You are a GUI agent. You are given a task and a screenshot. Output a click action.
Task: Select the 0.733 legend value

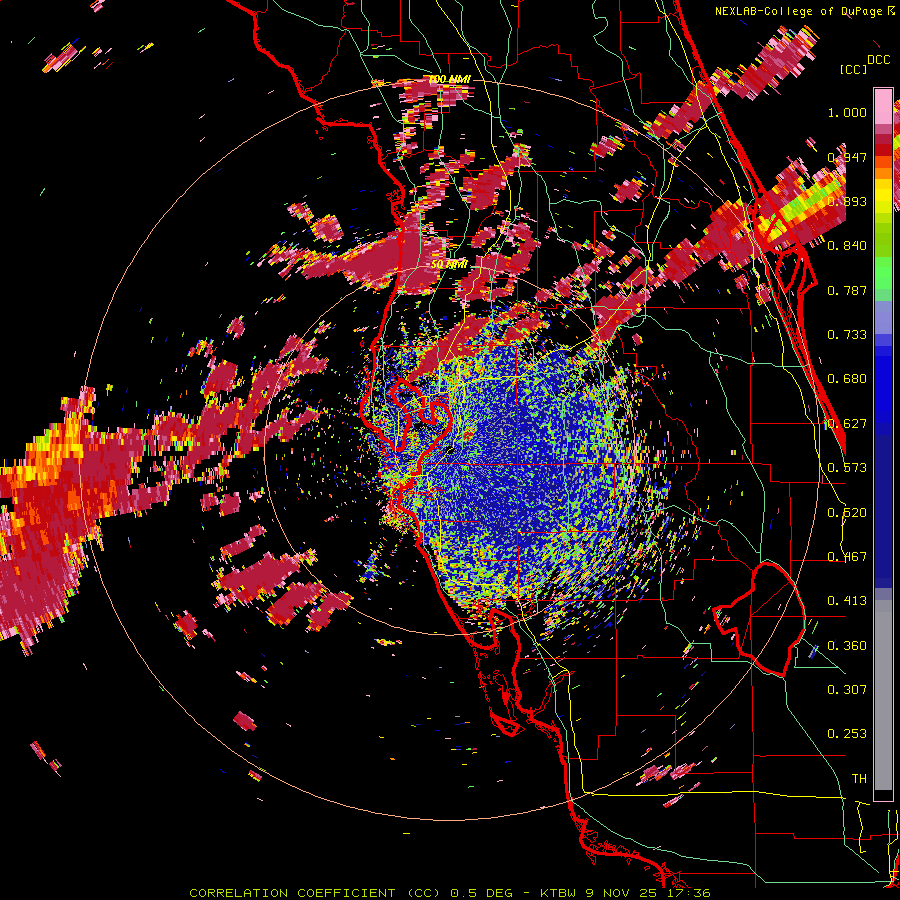[847, 335]
